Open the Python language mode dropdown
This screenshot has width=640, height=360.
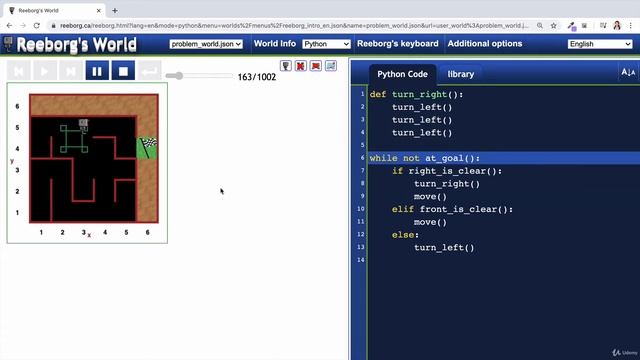tap(326, 44)
